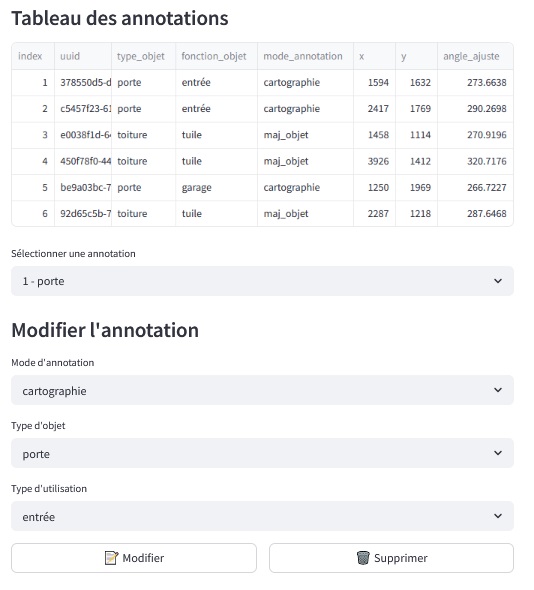
Task: Click angle value 273.6638
Action: [x=475, y=82]
